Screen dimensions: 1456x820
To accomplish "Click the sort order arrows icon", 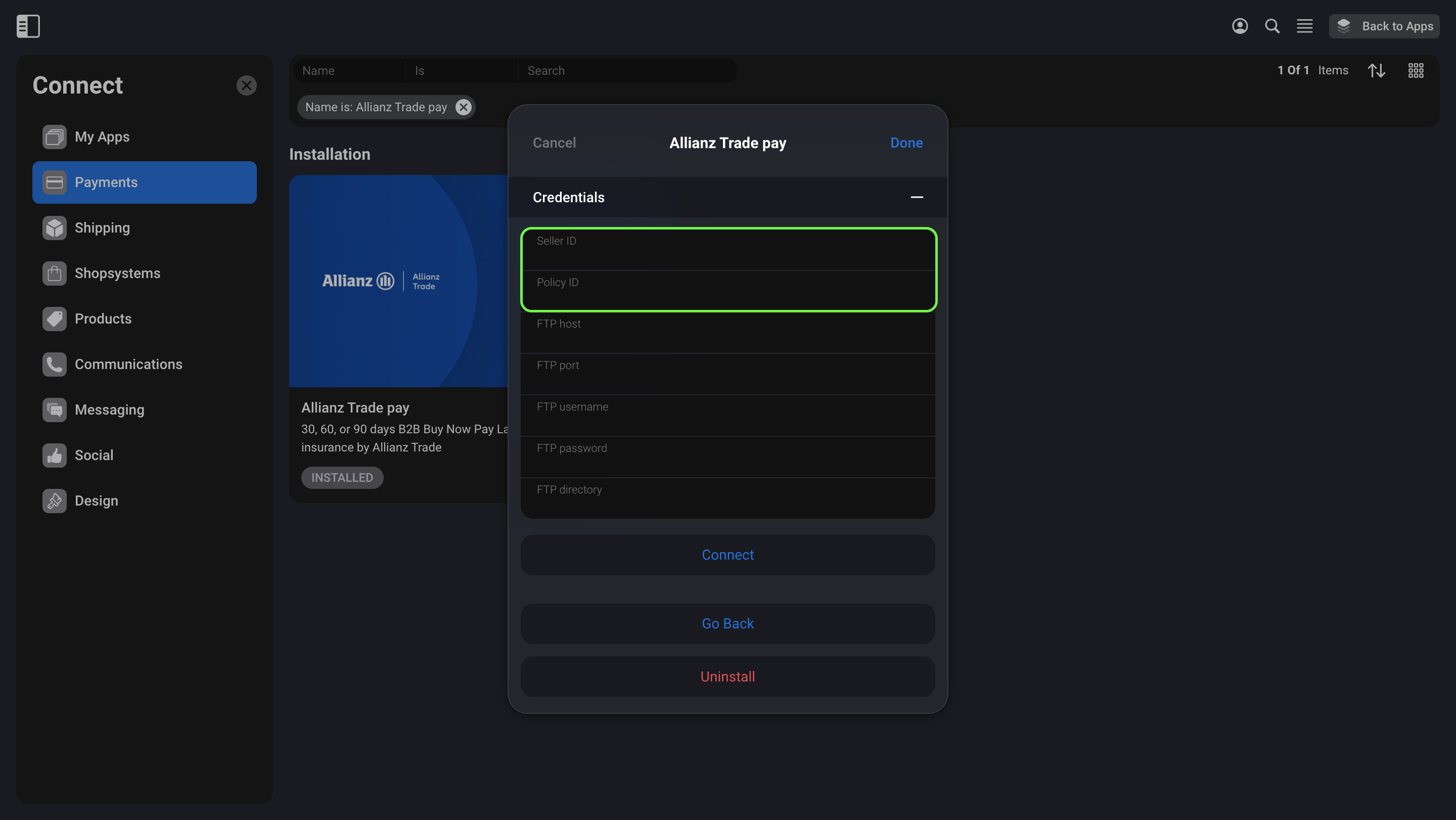I will click(1376, 70).
